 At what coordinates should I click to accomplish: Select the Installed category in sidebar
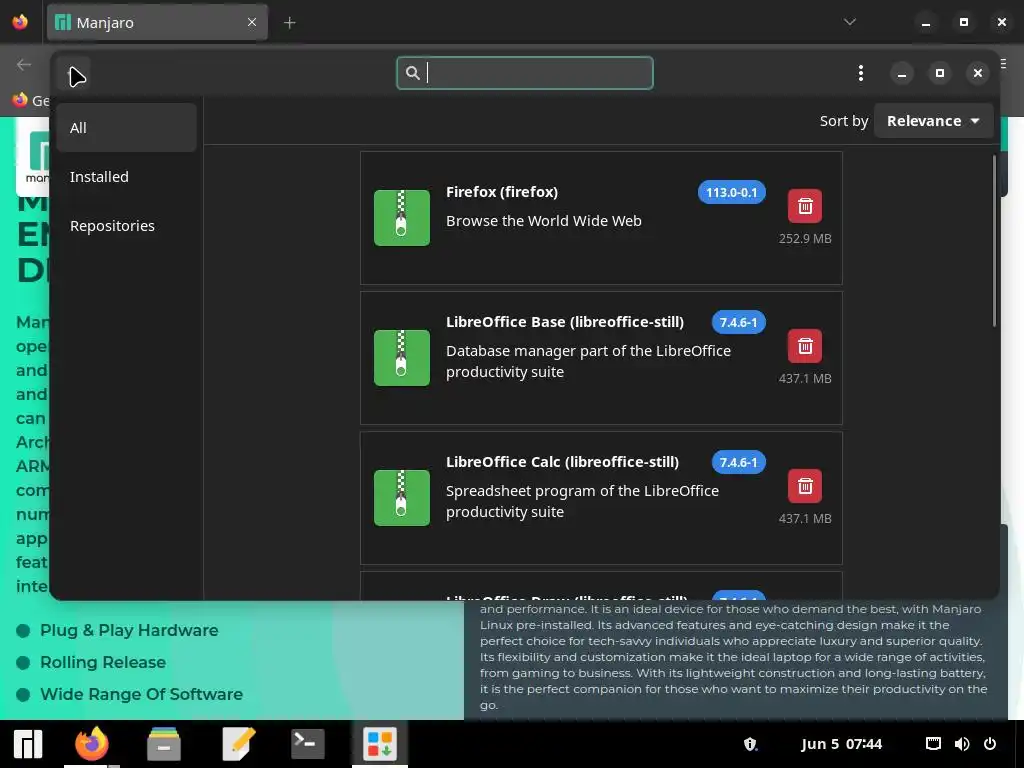tap(126, 176)
